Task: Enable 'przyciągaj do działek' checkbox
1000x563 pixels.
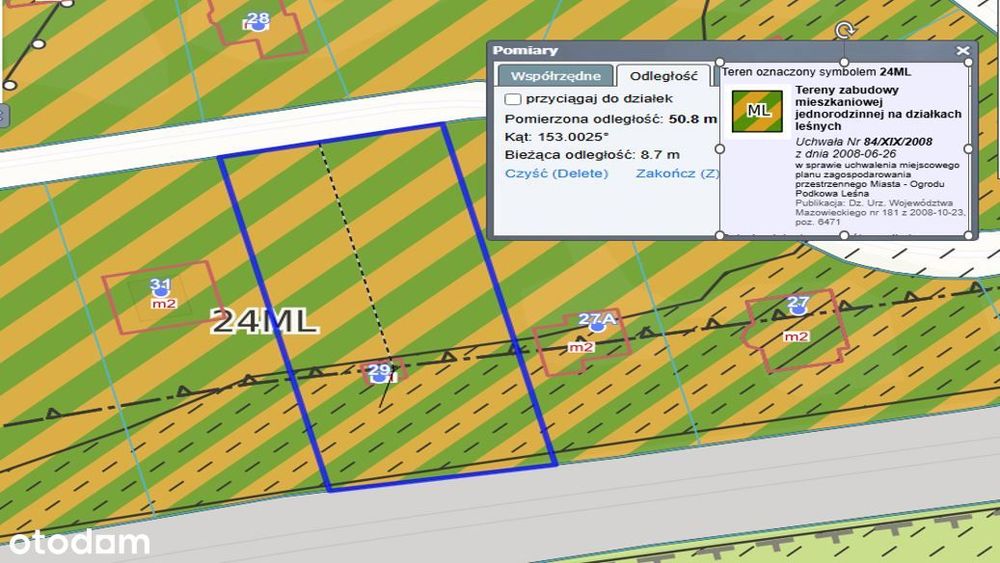Action: (x=513, y=99)
